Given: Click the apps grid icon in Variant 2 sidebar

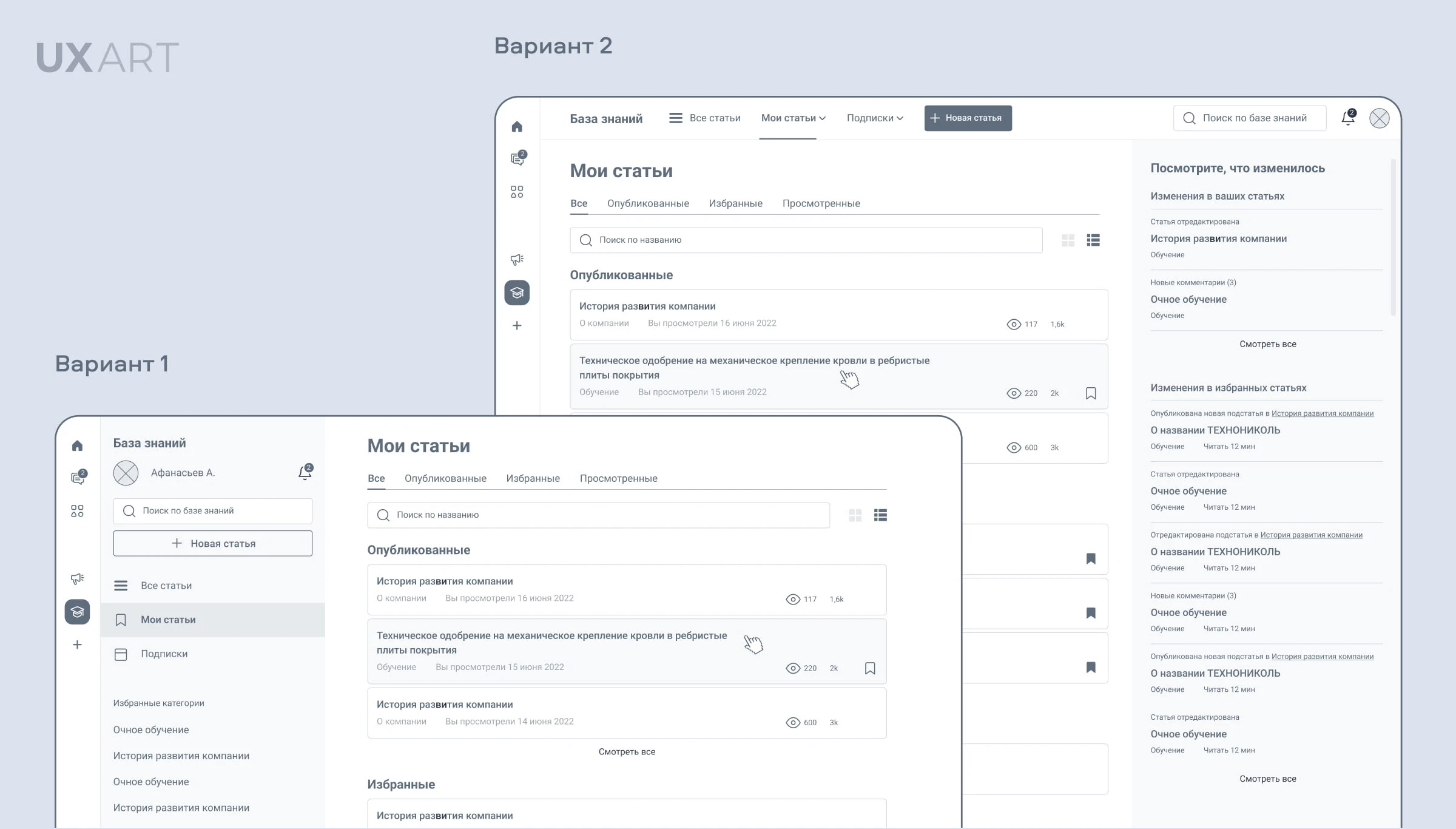Looking at the screenshot, I should 517,192.
